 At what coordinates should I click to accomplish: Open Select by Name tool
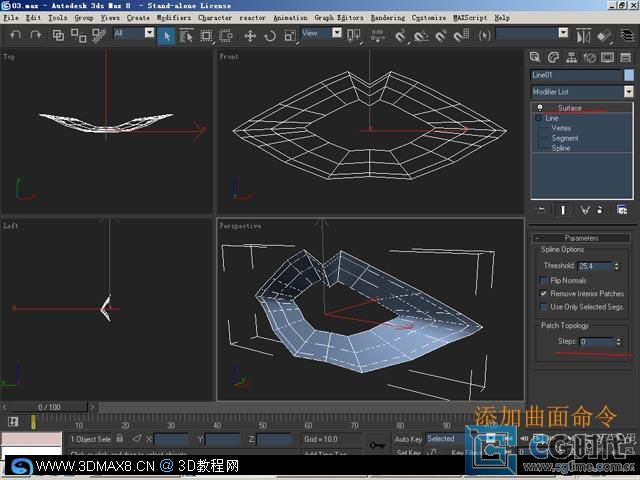coord(186,36)
